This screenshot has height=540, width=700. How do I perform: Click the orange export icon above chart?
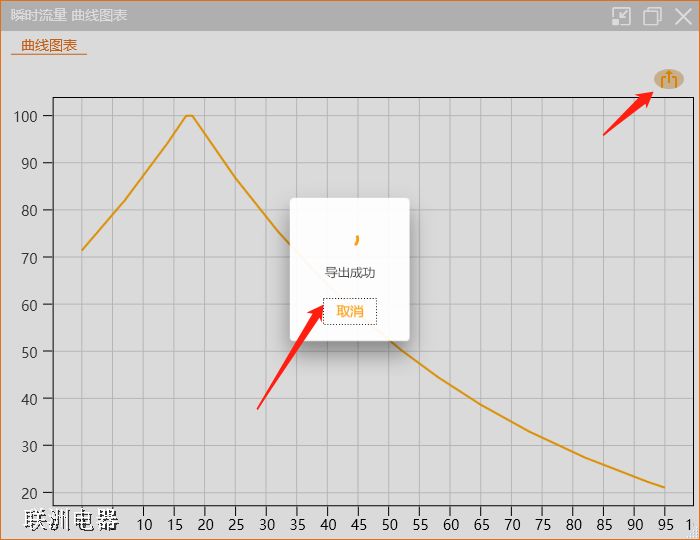[x=669, y=79]
